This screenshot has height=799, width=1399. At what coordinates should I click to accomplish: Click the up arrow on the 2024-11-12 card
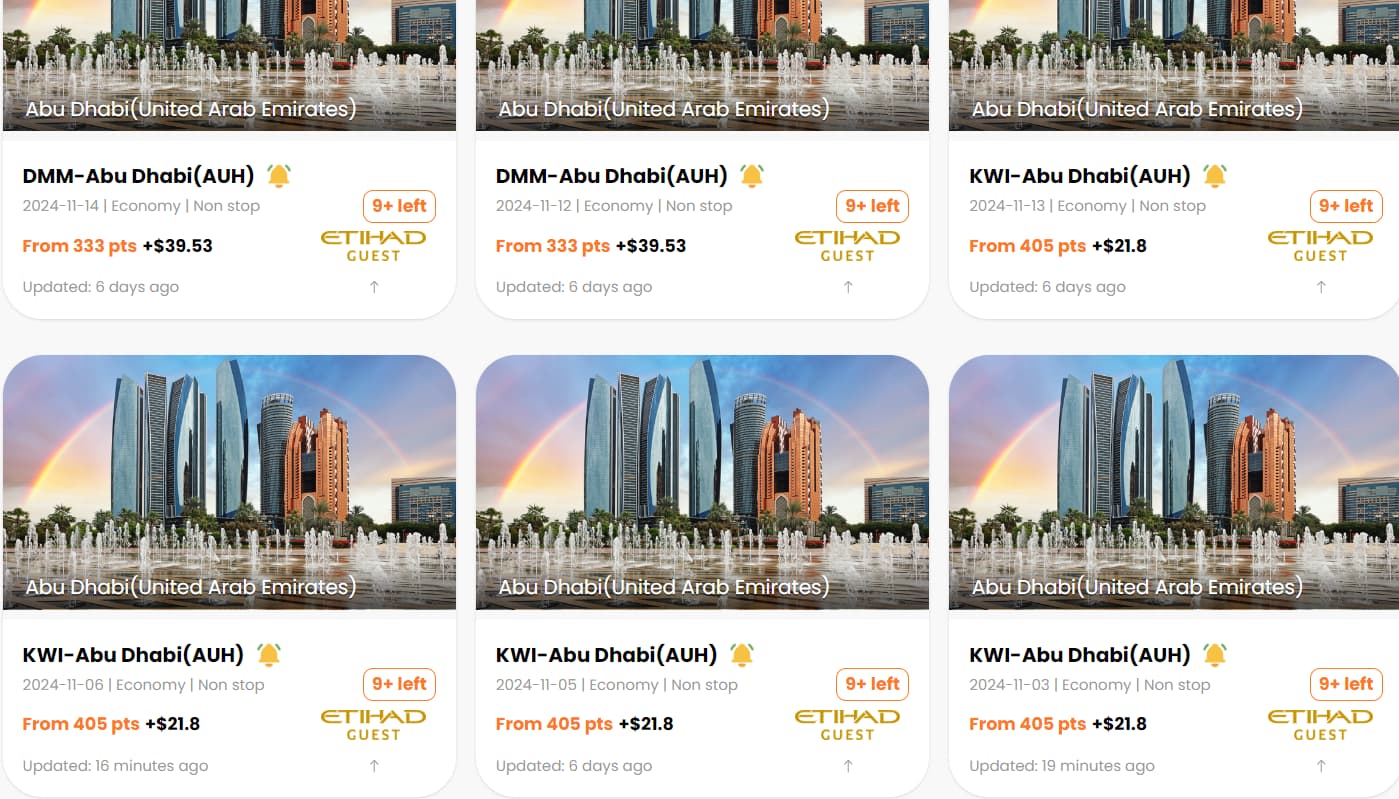(x=848, y=287)
